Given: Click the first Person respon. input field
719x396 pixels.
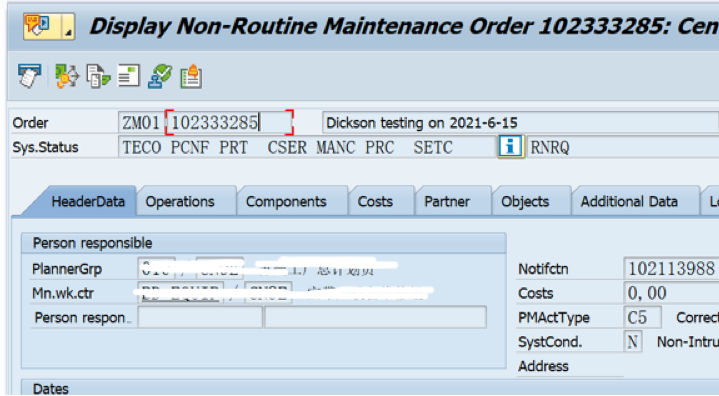Looking at the screenshot, I should 200,318.
